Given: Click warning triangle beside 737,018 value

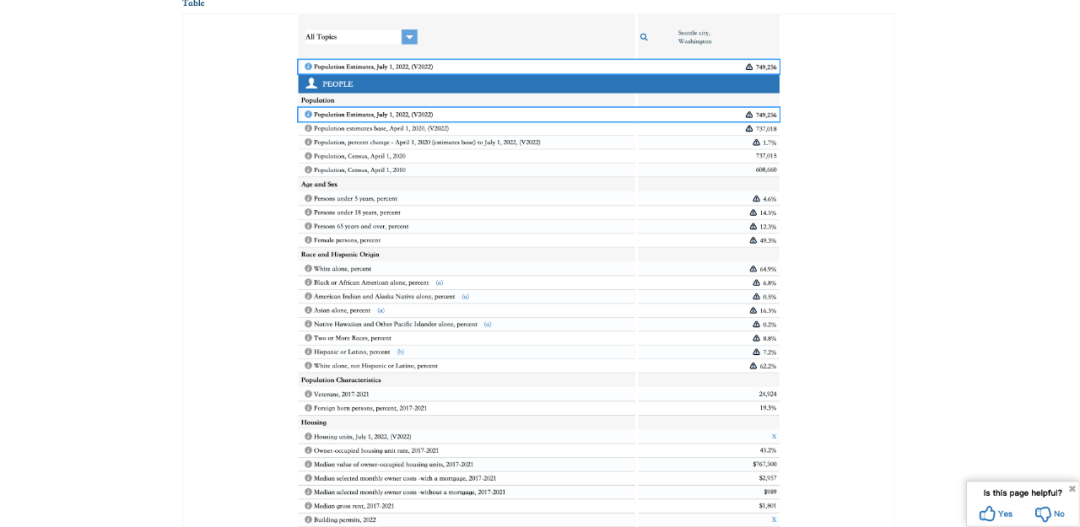Looking at the screenshot, I should 749,128.
